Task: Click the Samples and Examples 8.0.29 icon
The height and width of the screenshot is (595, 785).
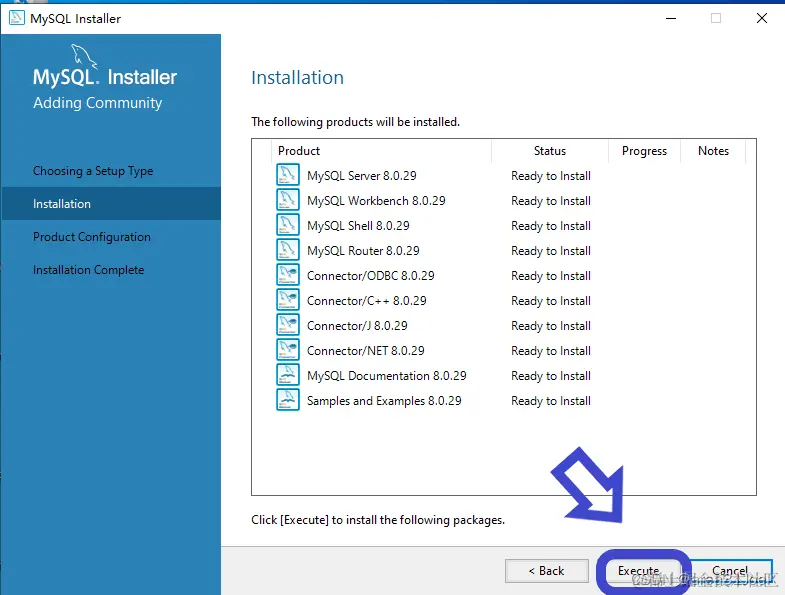Action: tap(288, 400)
